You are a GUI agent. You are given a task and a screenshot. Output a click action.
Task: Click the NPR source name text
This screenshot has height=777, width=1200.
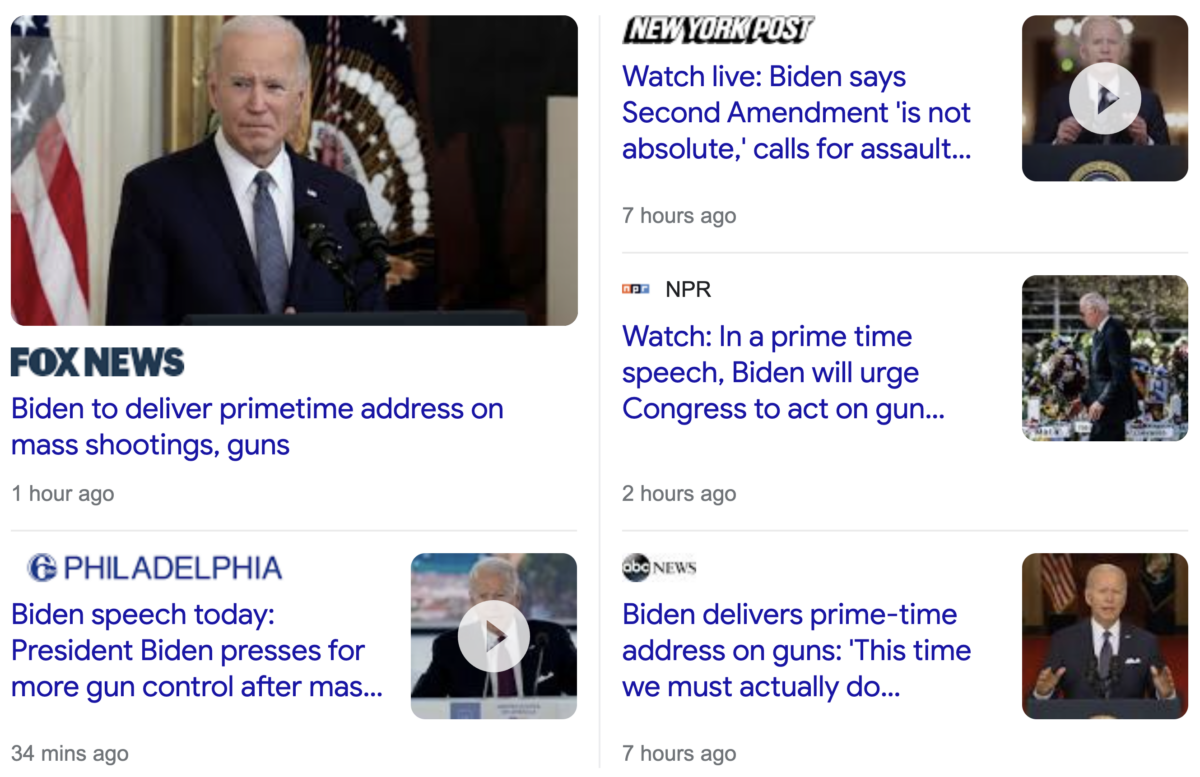(x=688, y=290)
